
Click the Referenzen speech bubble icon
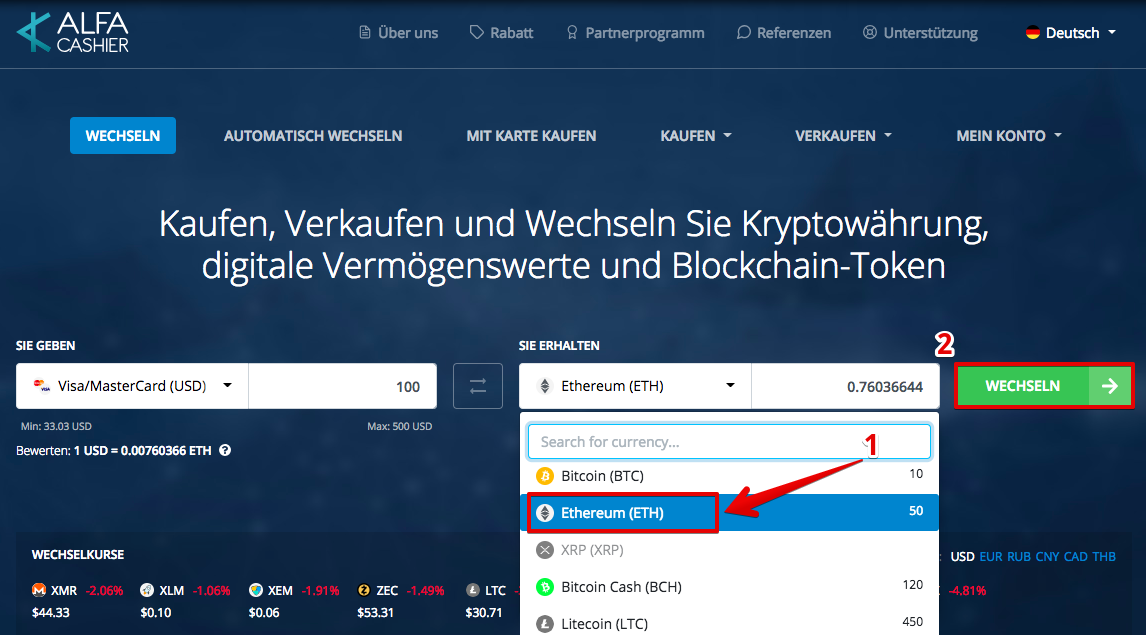[x=743, y=32]
